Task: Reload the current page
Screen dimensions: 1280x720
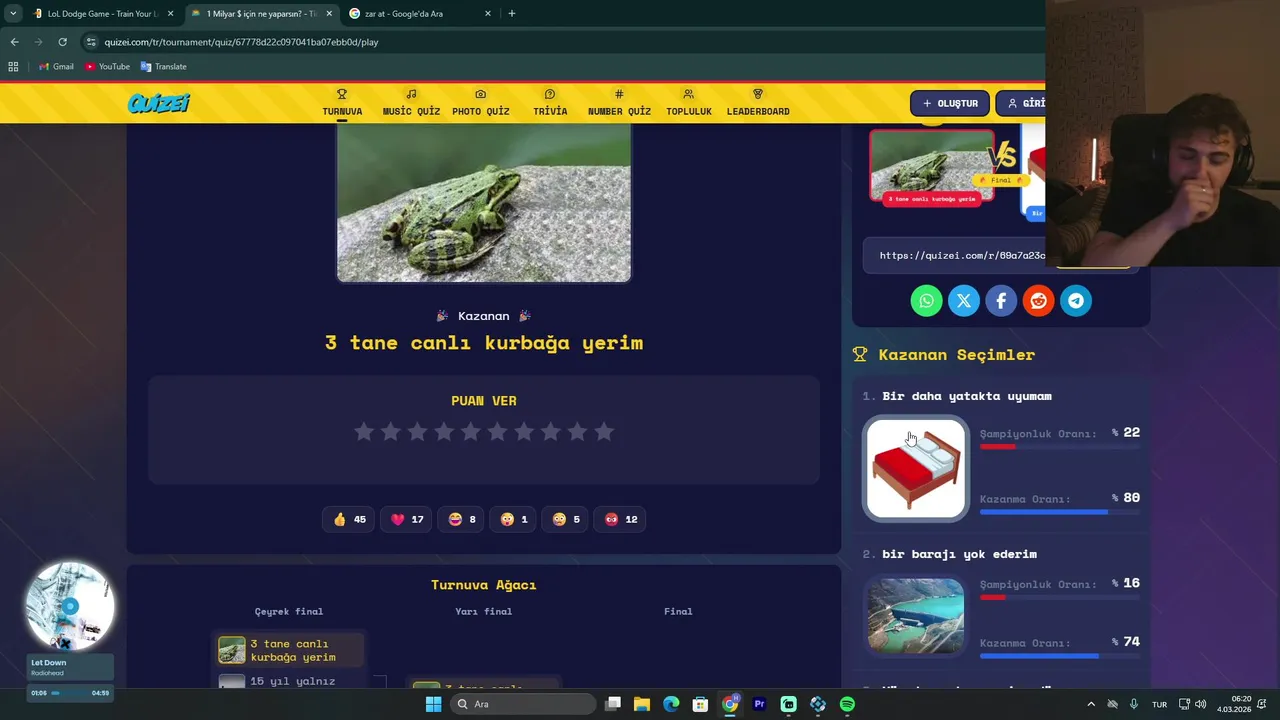Action: tap(62, 42)
